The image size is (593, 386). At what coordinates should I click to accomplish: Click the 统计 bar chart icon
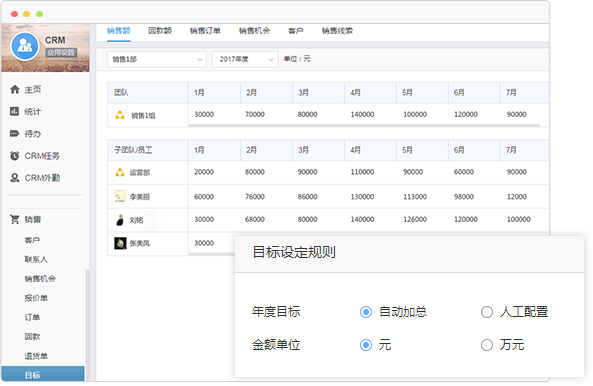[x=14, y=112]
